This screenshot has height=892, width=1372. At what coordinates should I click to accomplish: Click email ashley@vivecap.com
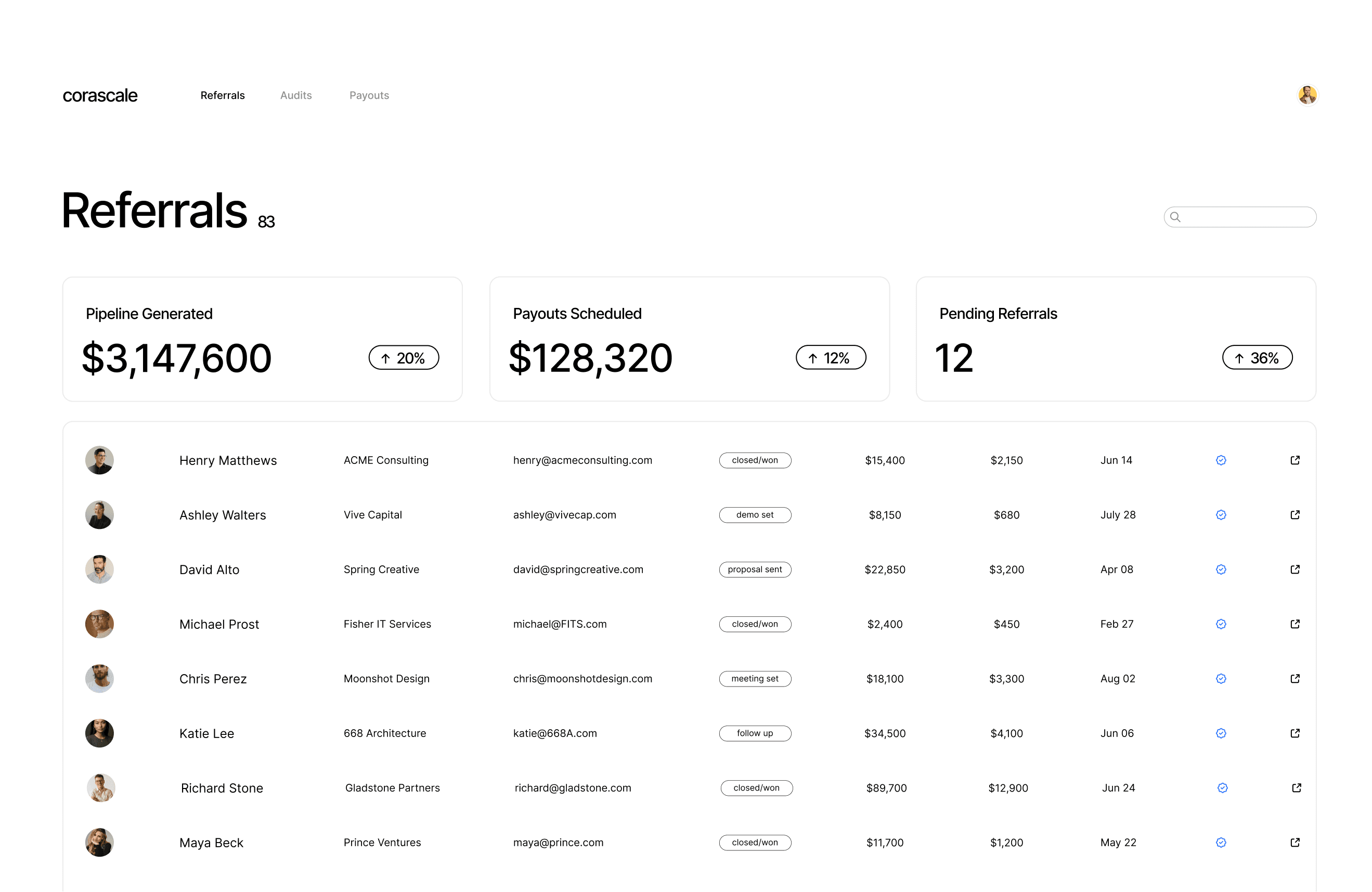(564, 515)
